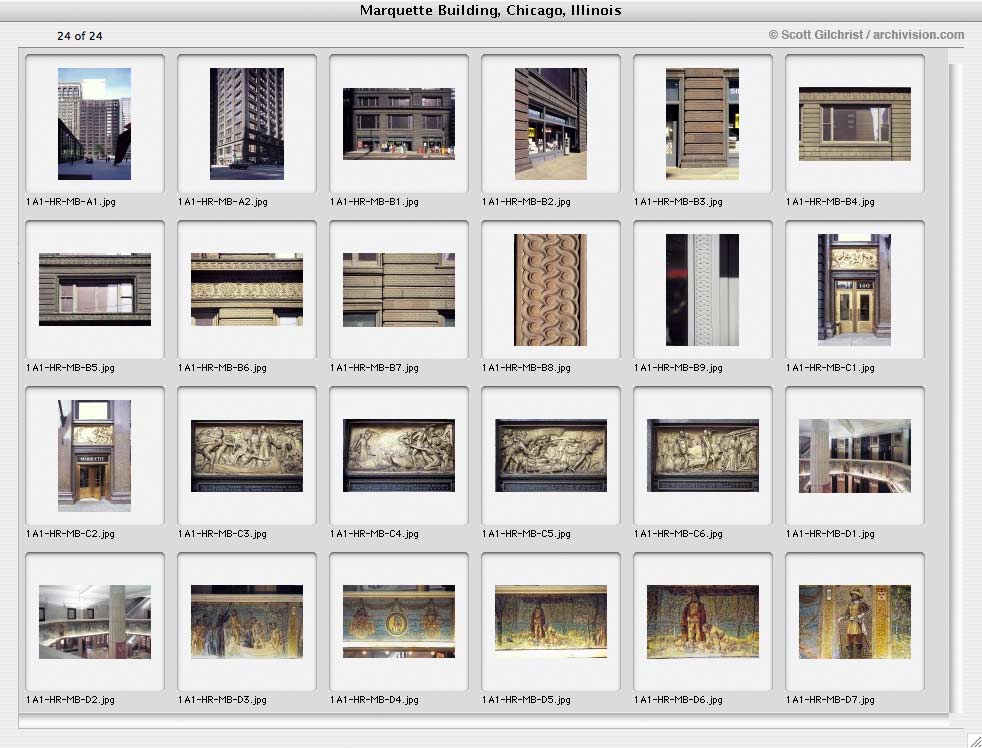Highlight the caption text "1A1-HR-MB-D3.jpg"
This screenshot has width=982, height=748.
[x=222, y=700]
